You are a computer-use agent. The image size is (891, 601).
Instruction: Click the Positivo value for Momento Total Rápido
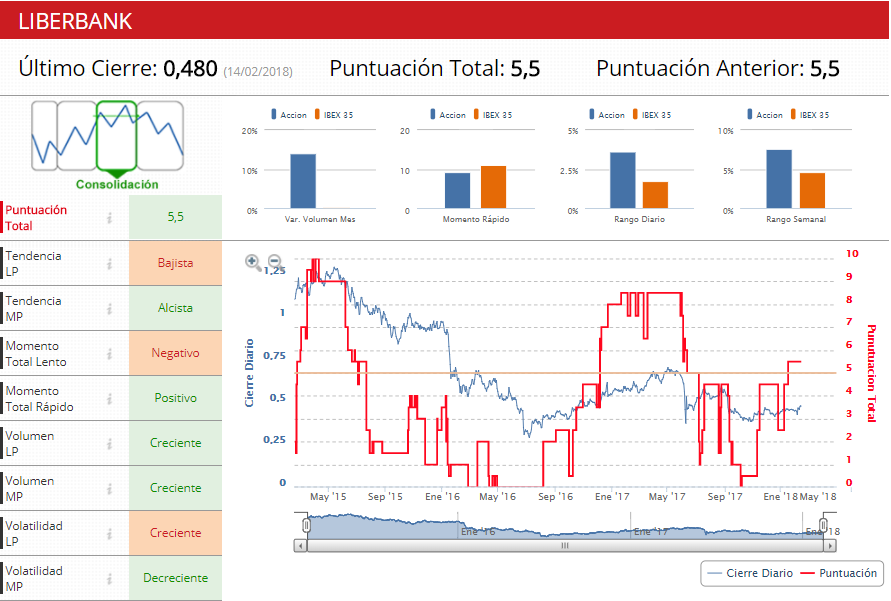pyautogui.click(x=176, y=398)
